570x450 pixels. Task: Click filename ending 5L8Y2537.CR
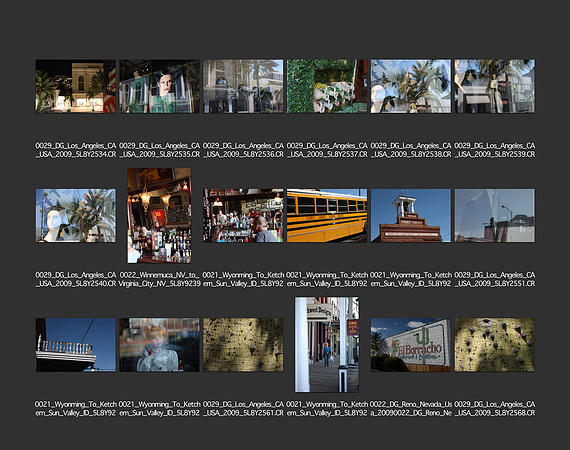[x=327, y=150]
